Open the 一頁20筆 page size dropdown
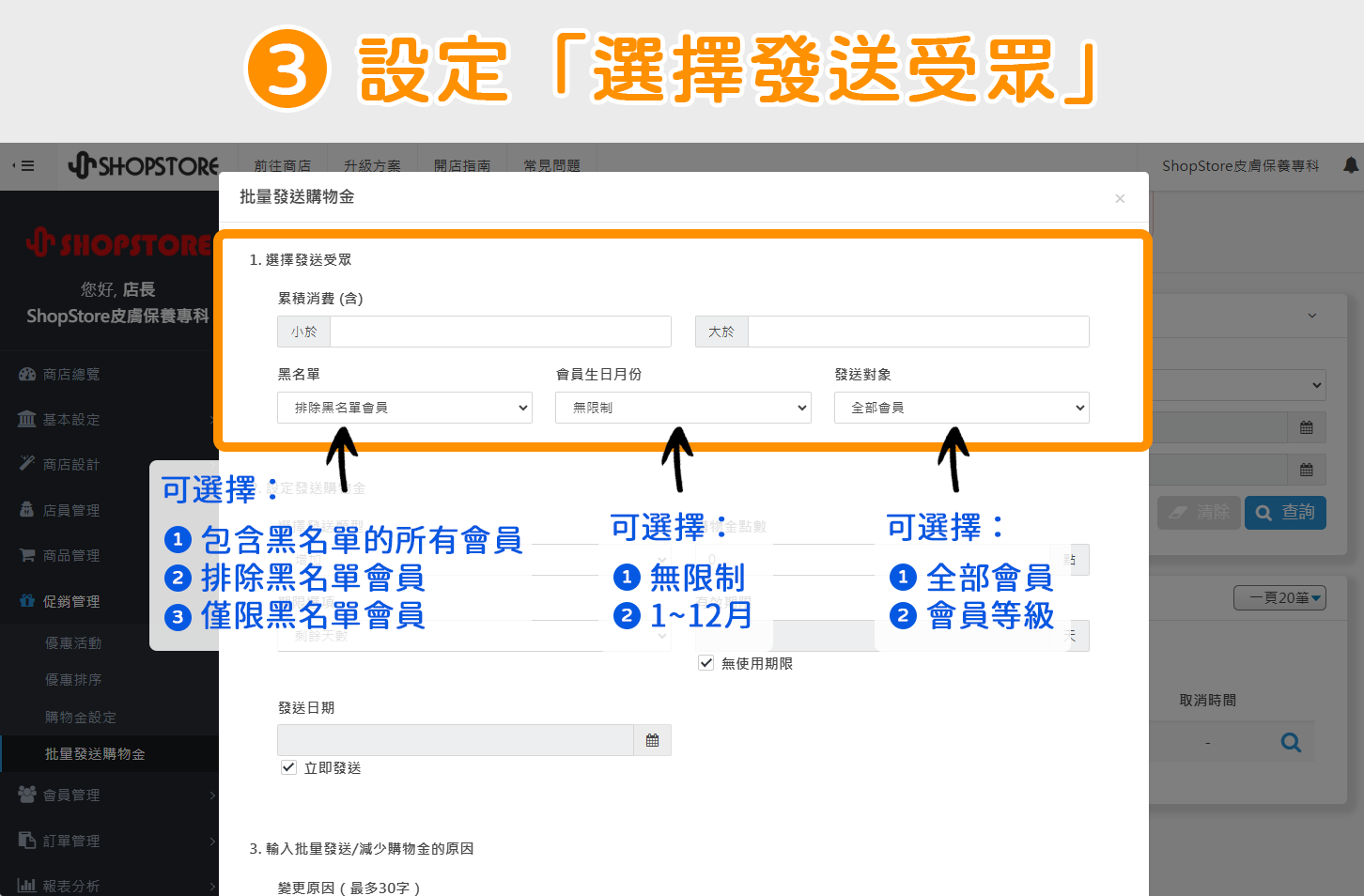The width and height of the screenshot is (1364, 896). (x=1279, y=598)
